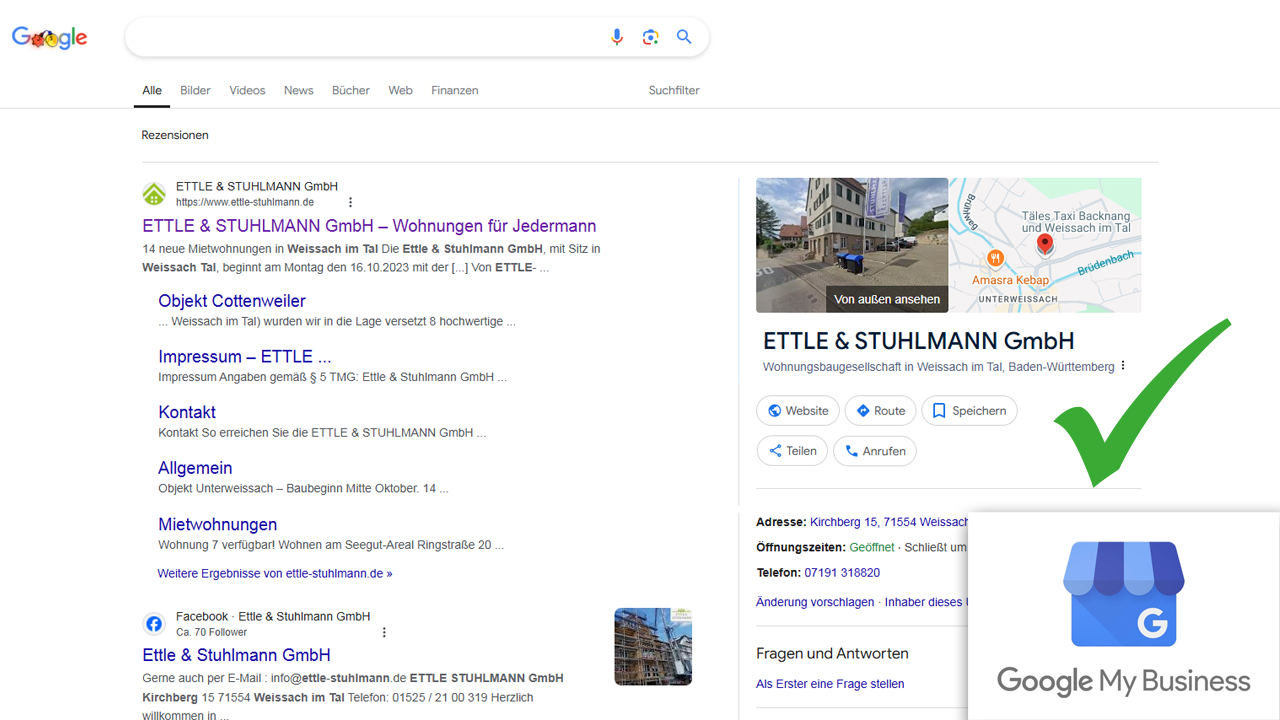This screenshot has width=1280, height=720.
Task: Click the Google logo
Action: coord(50,38)
